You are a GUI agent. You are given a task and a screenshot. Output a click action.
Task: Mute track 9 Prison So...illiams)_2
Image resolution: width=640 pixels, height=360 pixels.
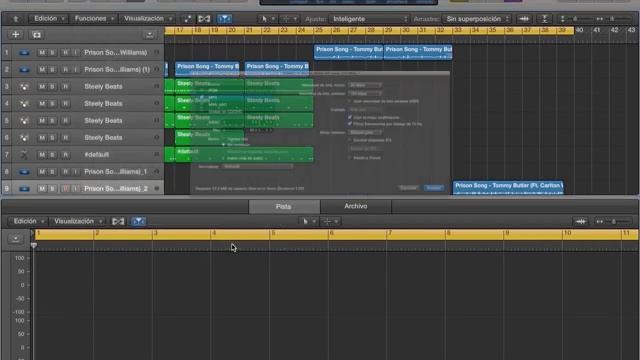[42, 189]
